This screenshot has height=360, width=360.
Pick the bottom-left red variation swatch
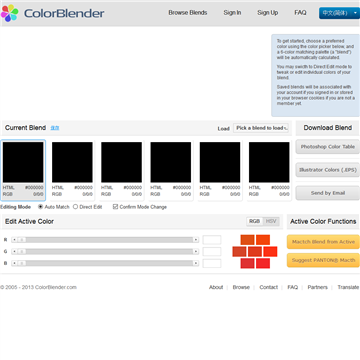(x=247, y=263)
